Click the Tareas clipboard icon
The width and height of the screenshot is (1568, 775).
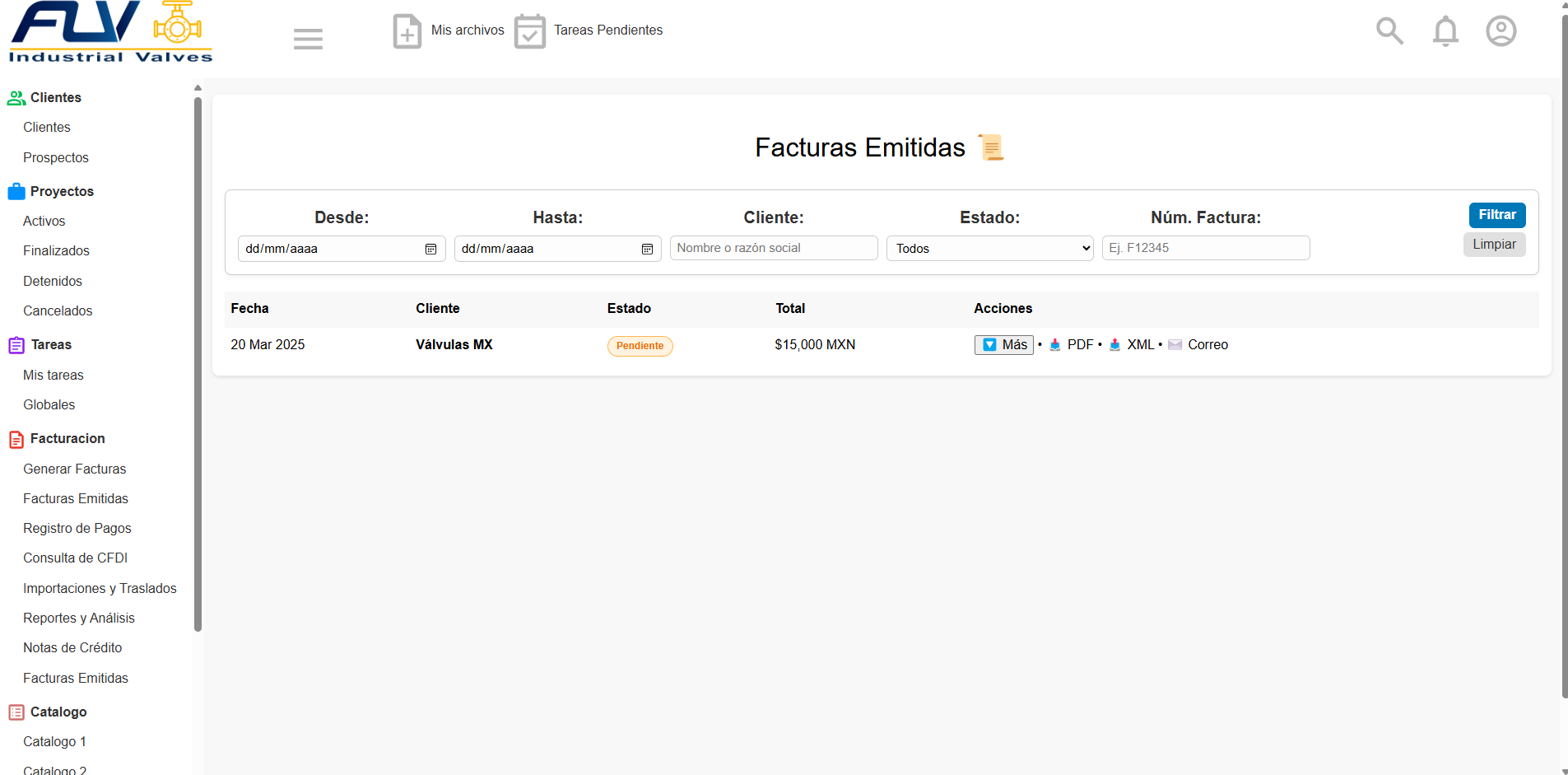click(x=16, y=345)
